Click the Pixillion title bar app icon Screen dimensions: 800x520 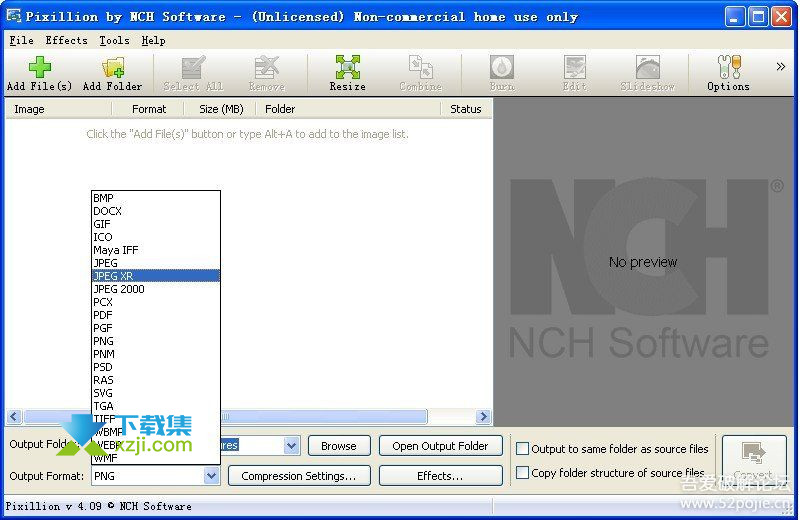13,16
